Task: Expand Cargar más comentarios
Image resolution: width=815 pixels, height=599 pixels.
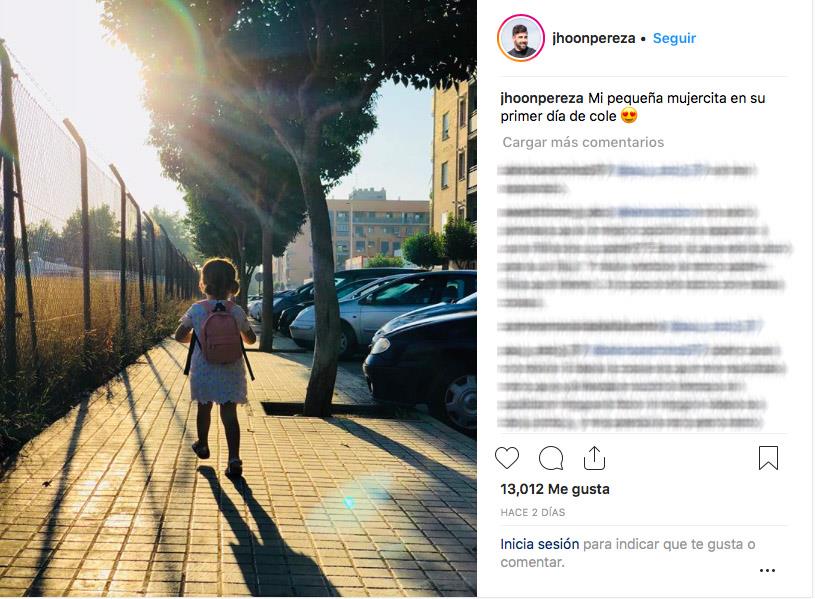Action: tap(583, 142)
